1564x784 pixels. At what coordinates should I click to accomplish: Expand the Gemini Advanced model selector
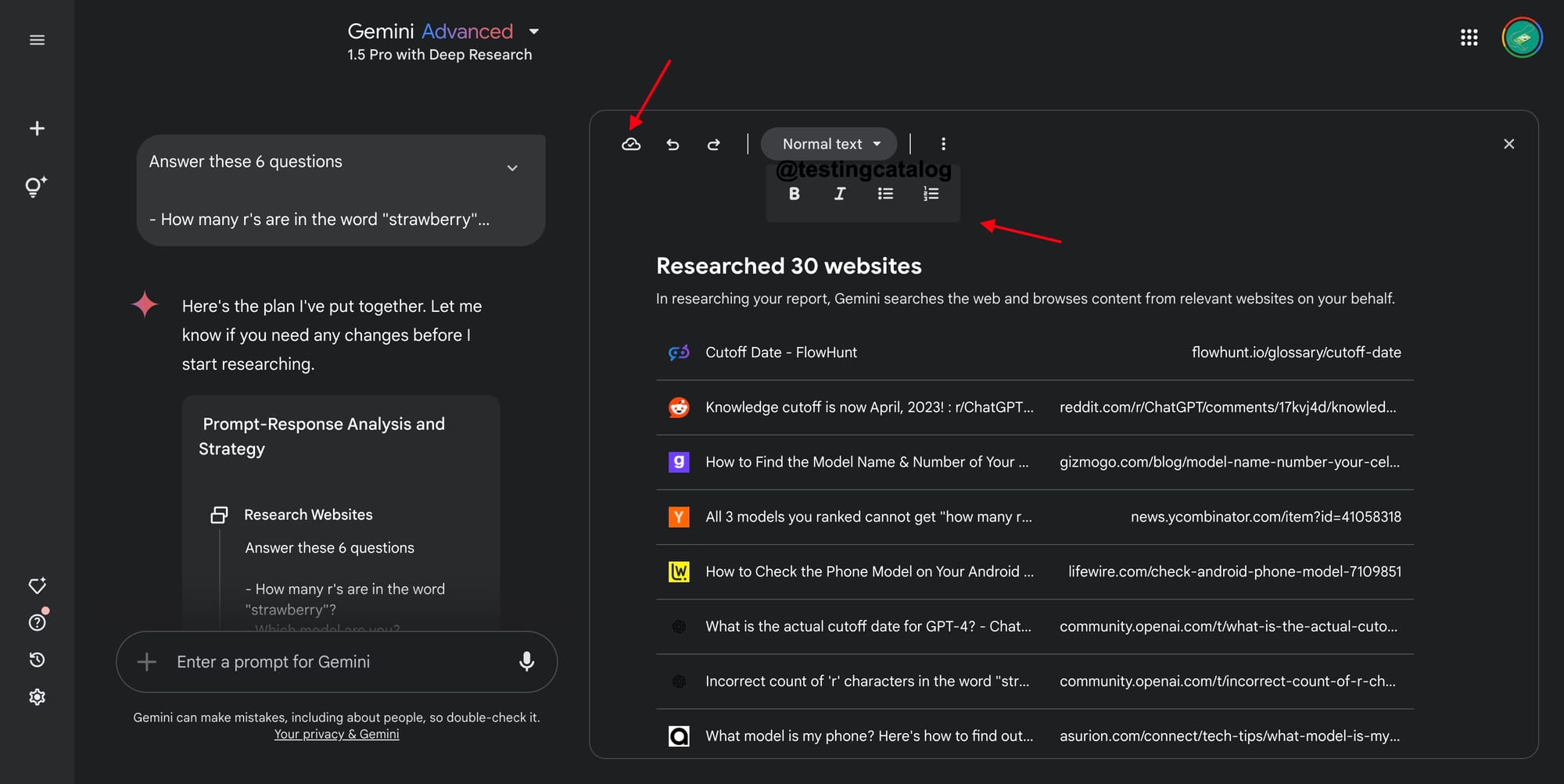click(x=534, y=31)
